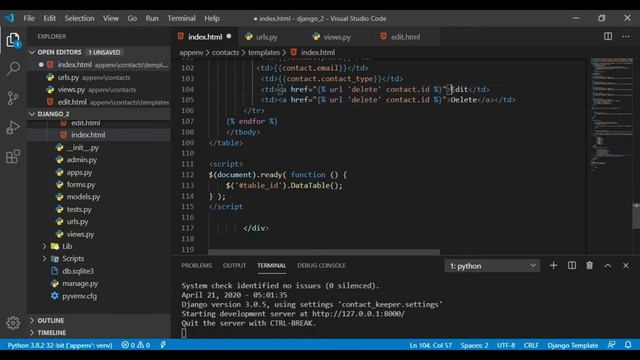Image resolution: width=640 pixels, height=360 pixels.
Task: Change encoding via 'UTF-8' status item
Action: point(506,345)
